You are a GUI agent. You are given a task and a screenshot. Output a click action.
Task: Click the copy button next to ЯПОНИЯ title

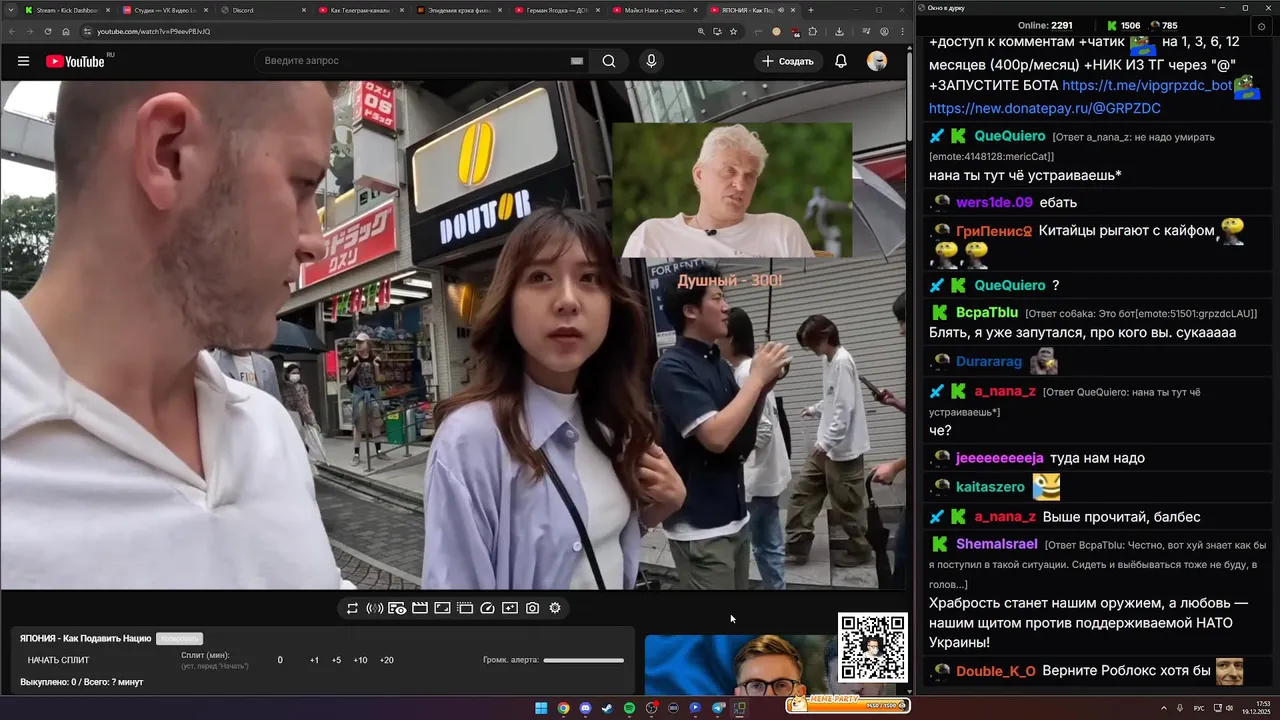[x=179, y=638]
